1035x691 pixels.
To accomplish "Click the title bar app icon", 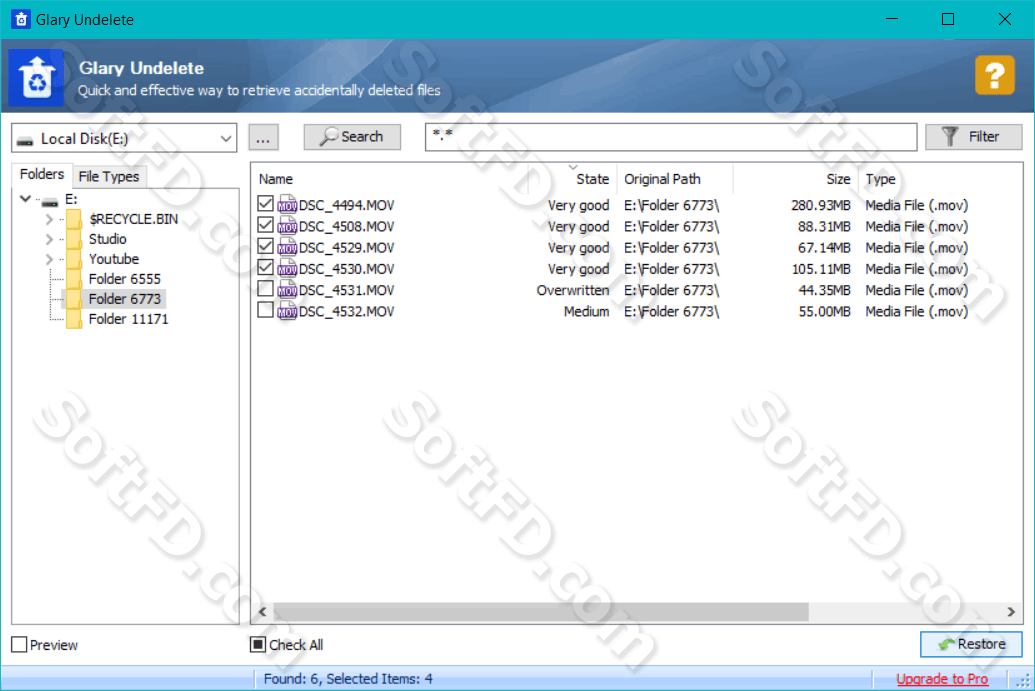I will click(21, 19).
